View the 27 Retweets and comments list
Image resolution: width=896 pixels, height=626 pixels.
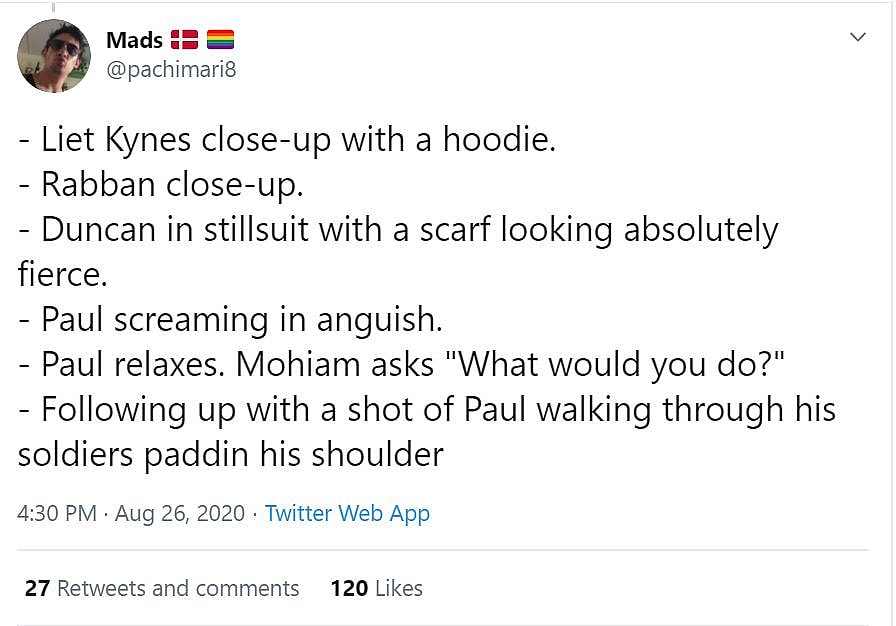[162, 588]
